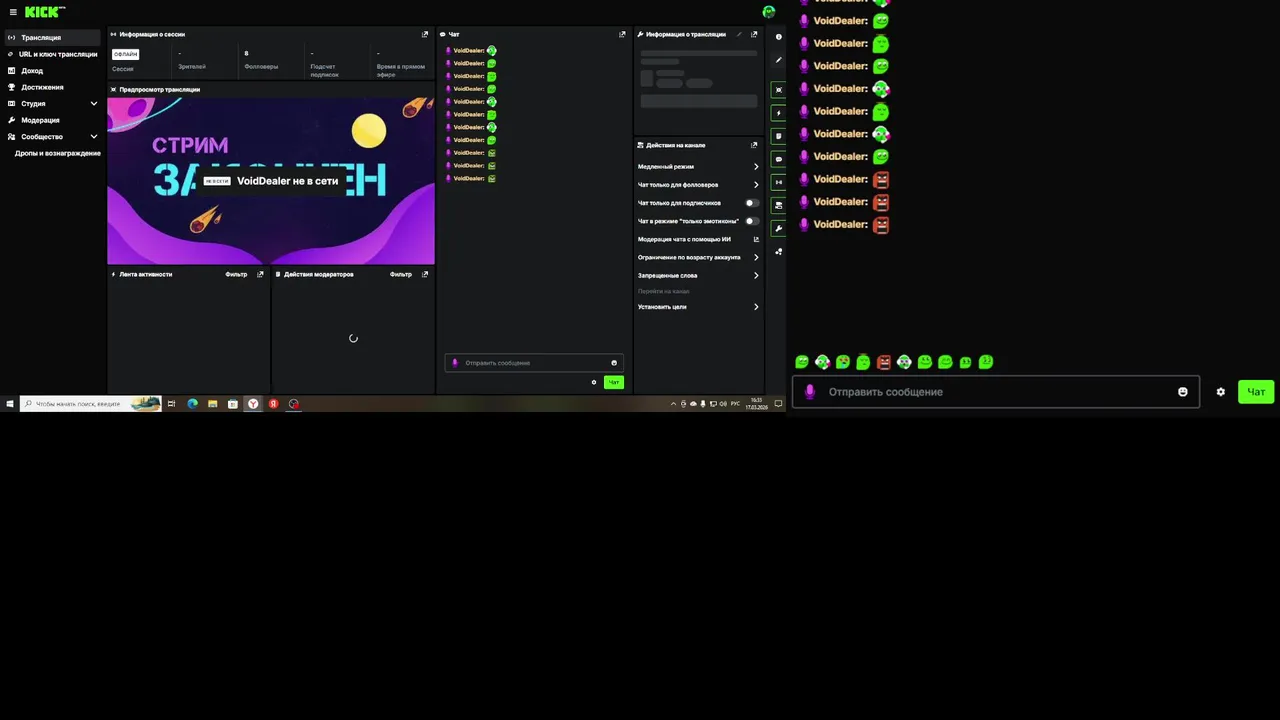The width and height of the screenshot is (1280, 720).
Task: Open settings gear beside large Чат button
Action: click(1220, 392)
